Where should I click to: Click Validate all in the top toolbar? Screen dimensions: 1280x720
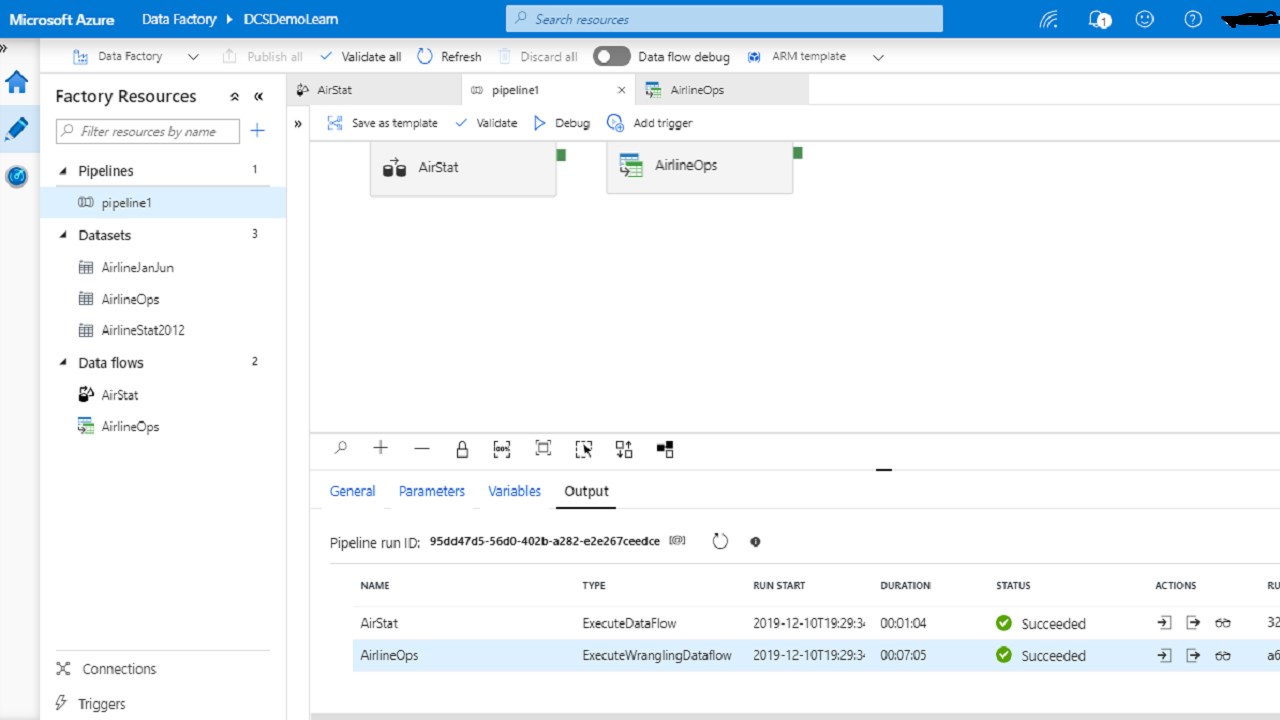click(x=361, y=57)
